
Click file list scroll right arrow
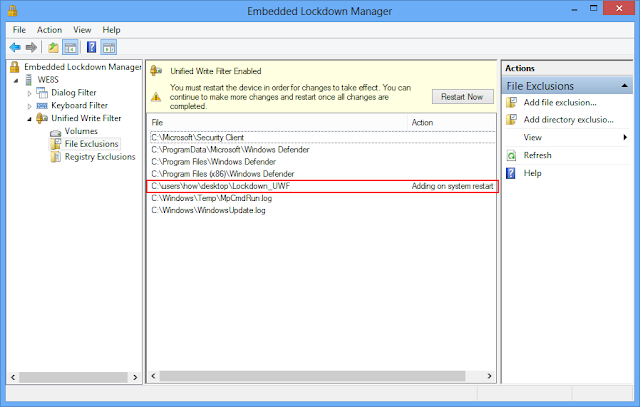(489, 376)
